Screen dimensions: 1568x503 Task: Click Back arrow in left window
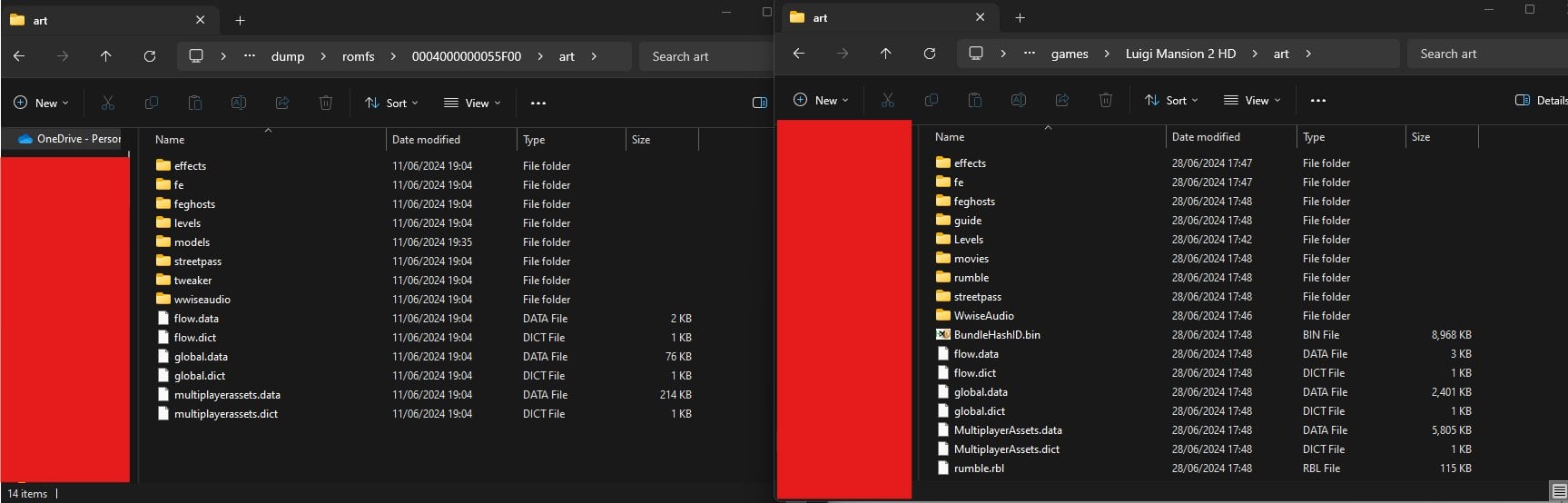(x=19, y=56)
